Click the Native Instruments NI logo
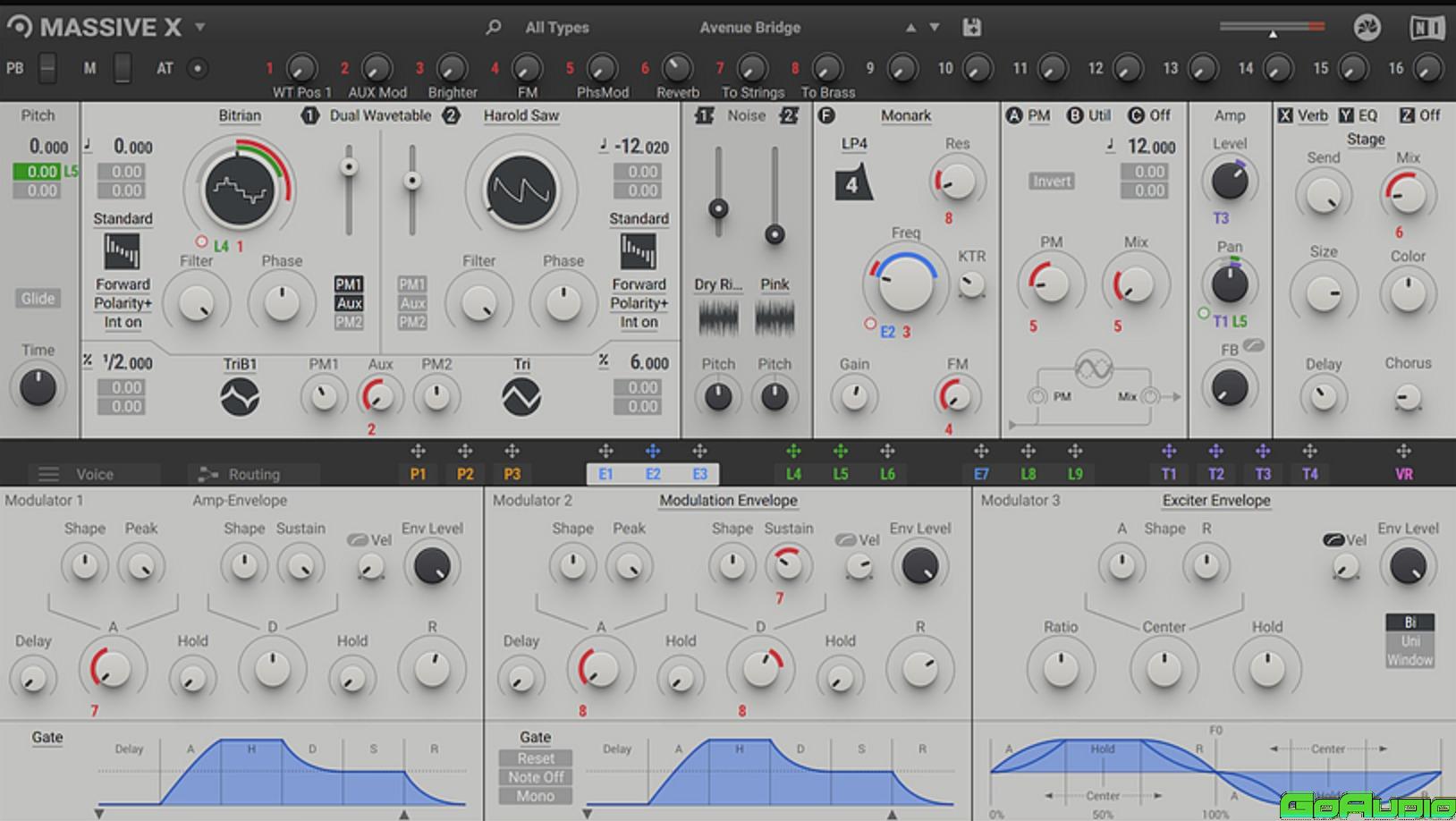This screenshot has width=1456, height=821. pyautogui.click(x=1426, y=28)
